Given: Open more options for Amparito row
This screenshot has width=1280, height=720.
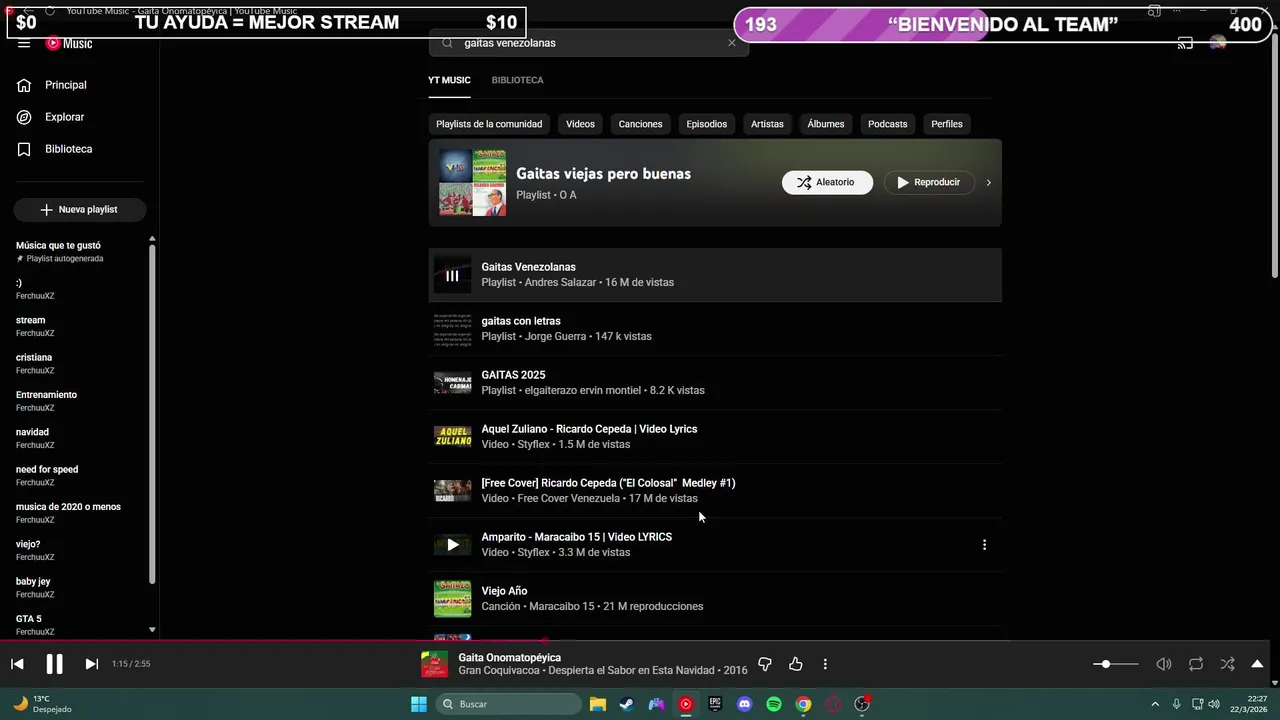Looking at the screenshot, I should [984, 545].
